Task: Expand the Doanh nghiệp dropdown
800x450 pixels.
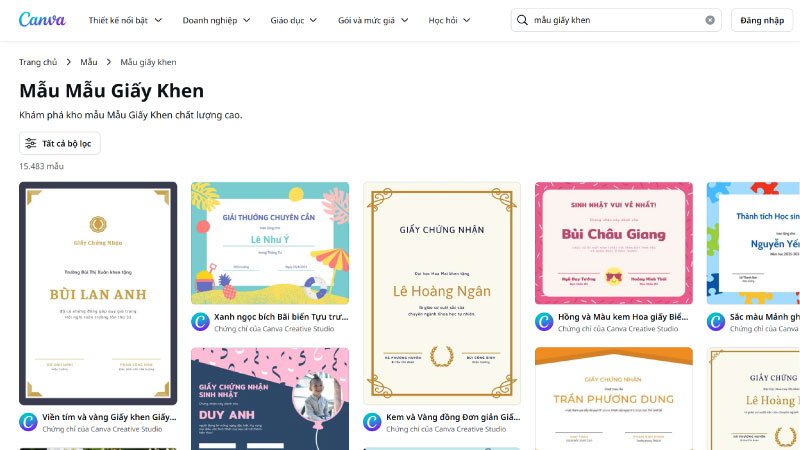Action: pyautogui.click(x=216, y=20)
